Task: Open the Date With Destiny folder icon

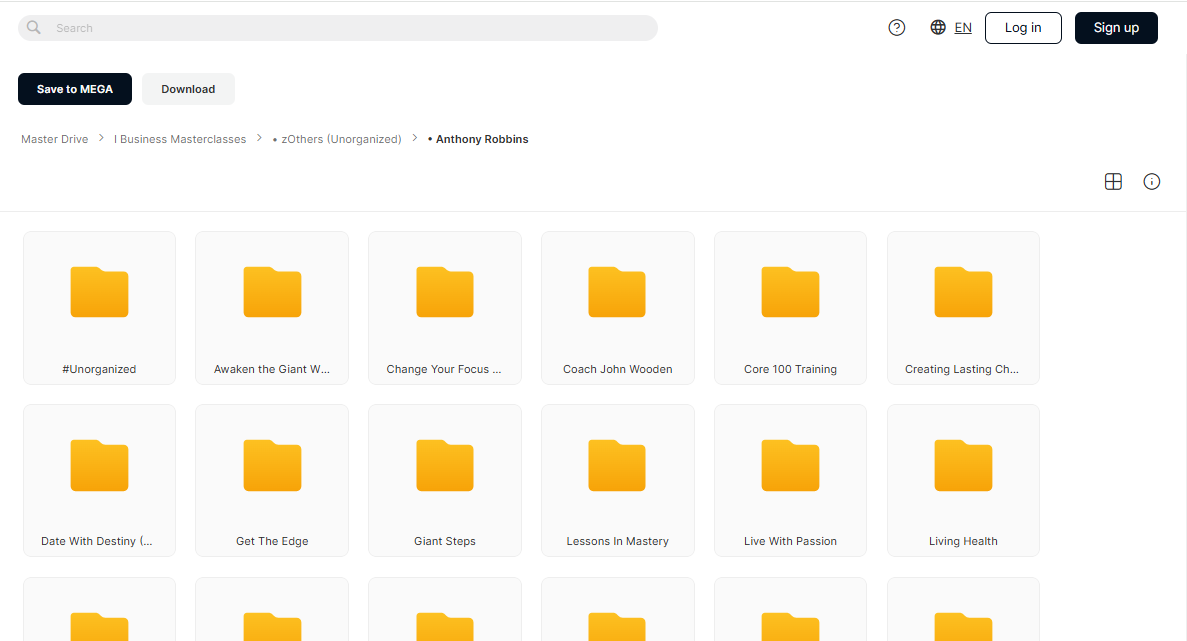Action: (x=99, y=465)
